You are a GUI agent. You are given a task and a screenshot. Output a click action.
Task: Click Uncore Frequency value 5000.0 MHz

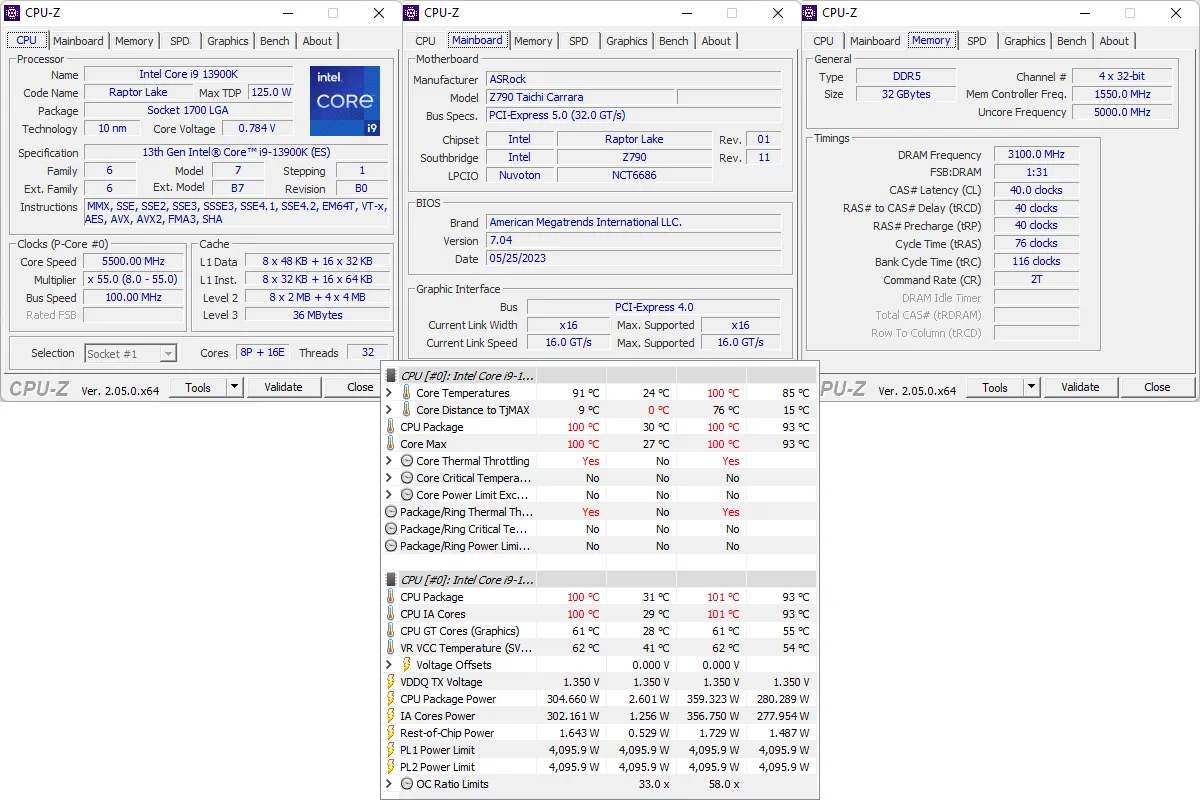pyautogui.click(x=1122, y=112)
